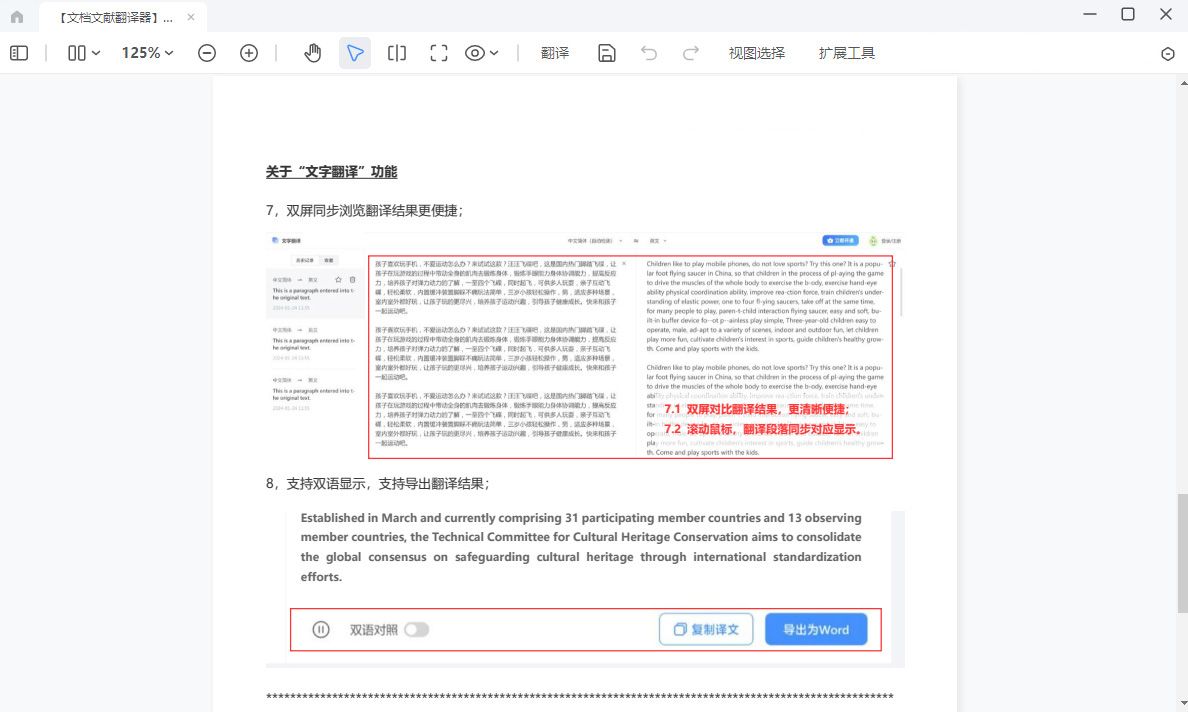Maximize the application window

(1127, 14)
